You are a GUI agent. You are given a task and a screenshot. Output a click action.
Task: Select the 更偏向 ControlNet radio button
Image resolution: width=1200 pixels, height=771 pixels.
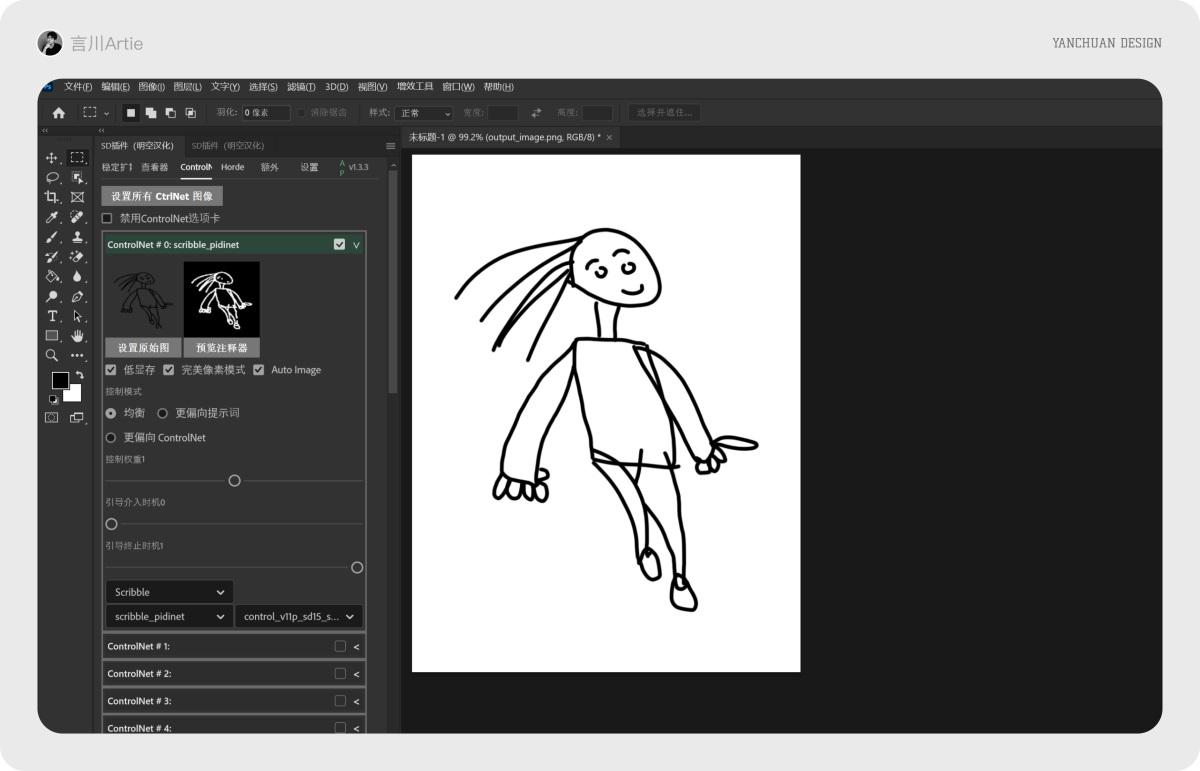[x=110, y=437]
